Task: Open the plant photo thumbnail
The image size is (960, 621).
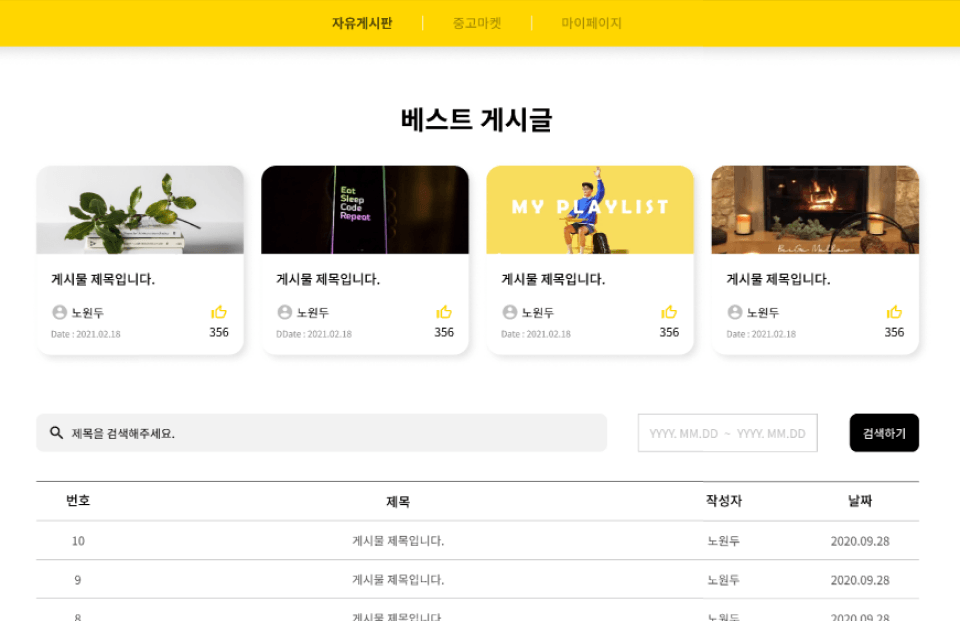Action: 140,209
